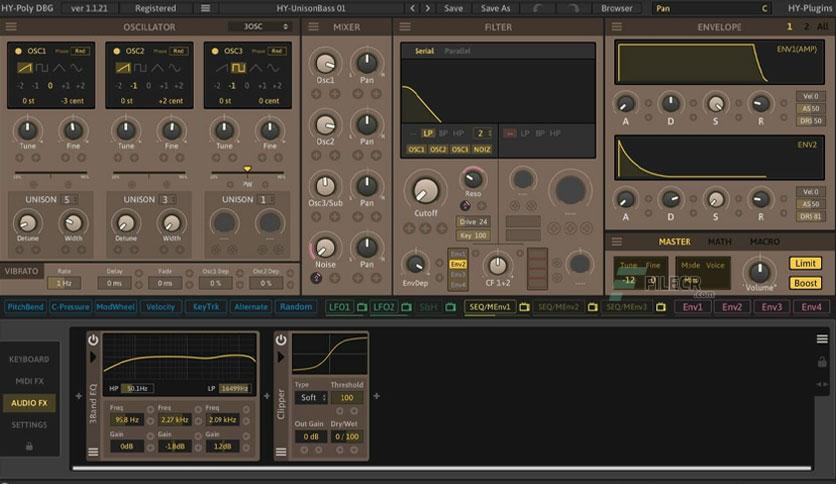Add effect slot after the Clipper

(376, 396)
